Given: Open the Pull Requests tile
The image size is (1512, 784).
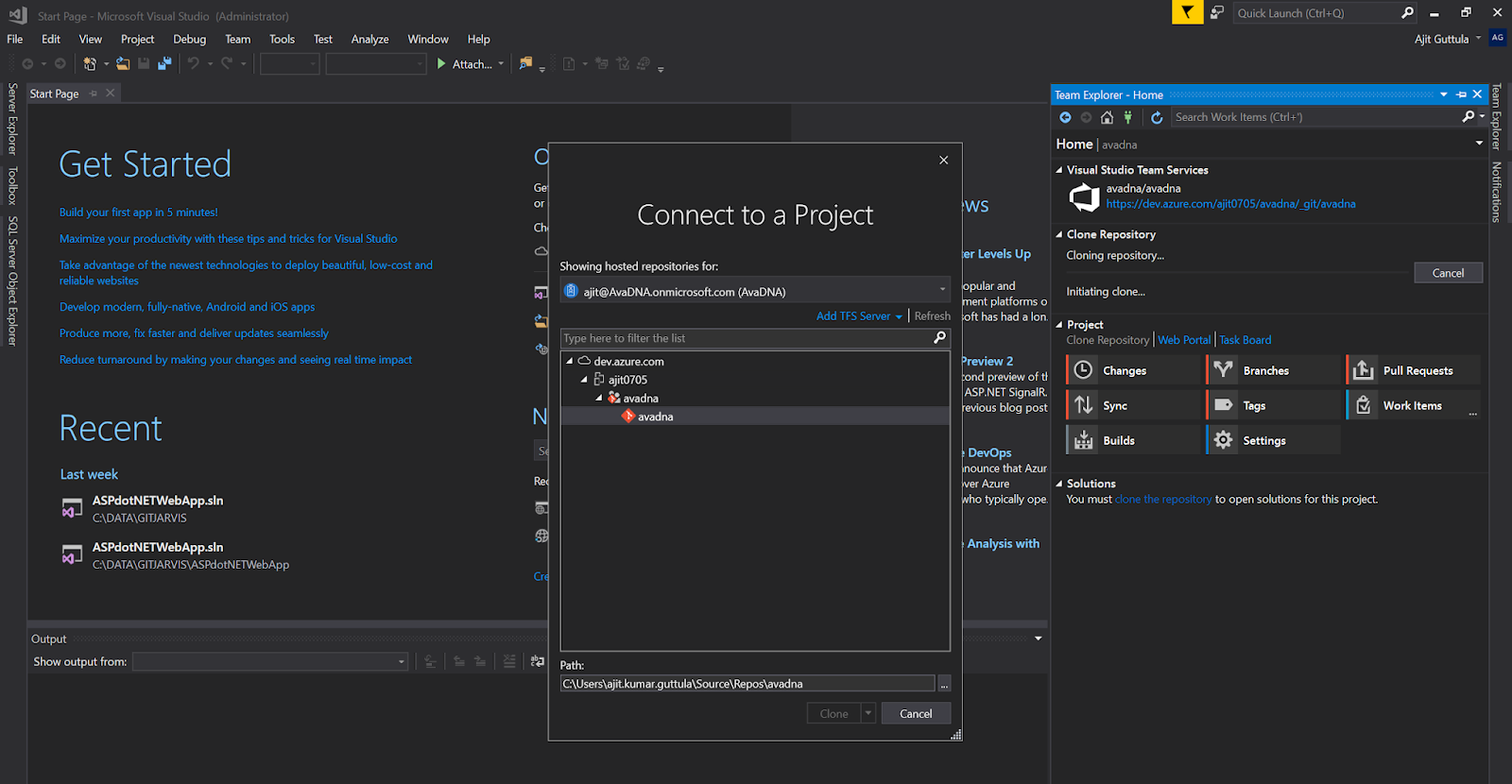Looking at the screenshot, I should [x=1412, y=370].
